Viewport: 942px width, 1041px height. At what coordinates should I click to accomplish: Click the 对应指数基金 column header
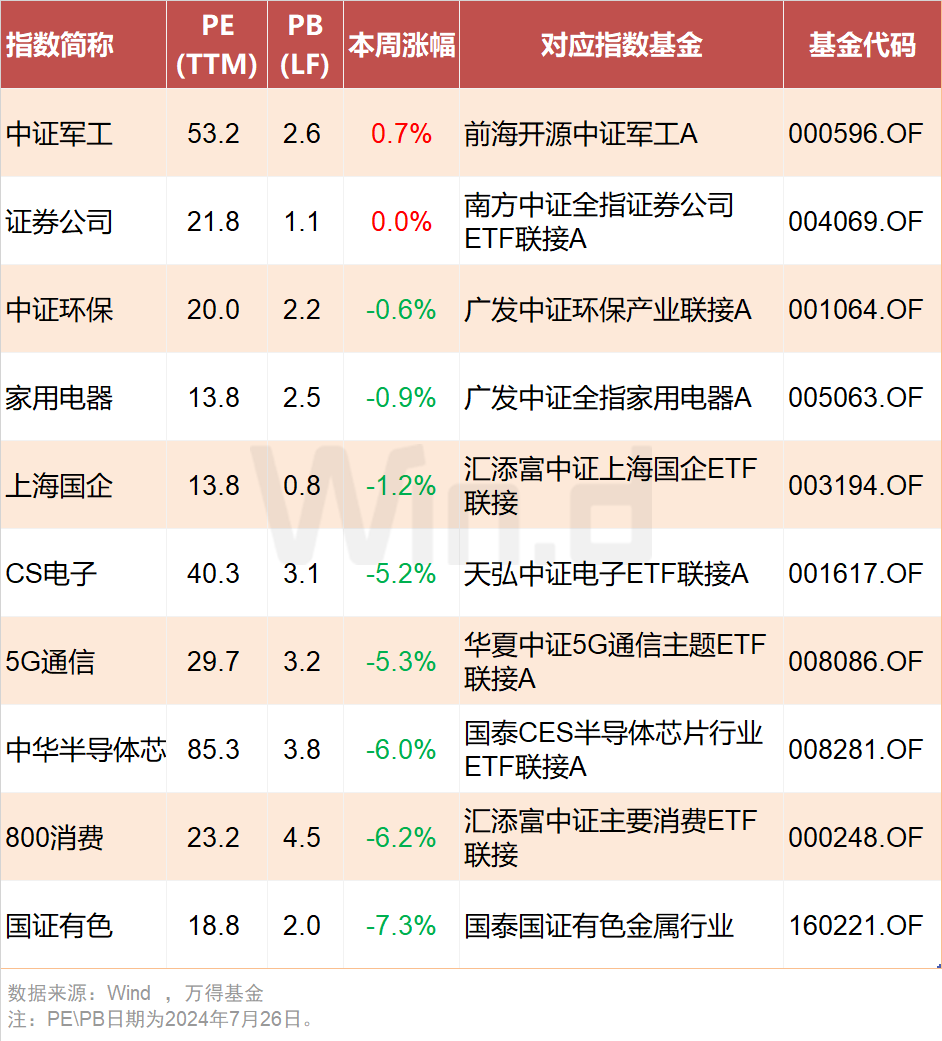(621, 45)
